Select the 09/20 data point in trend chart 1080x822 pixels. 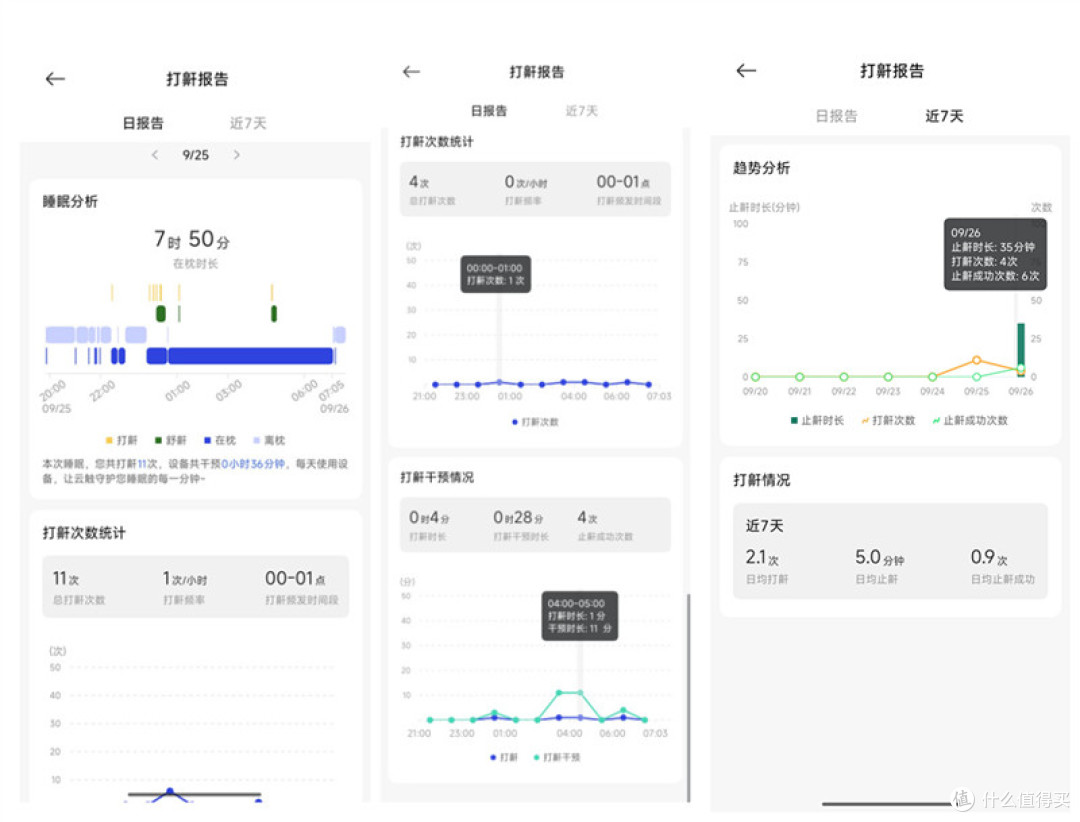756,377
